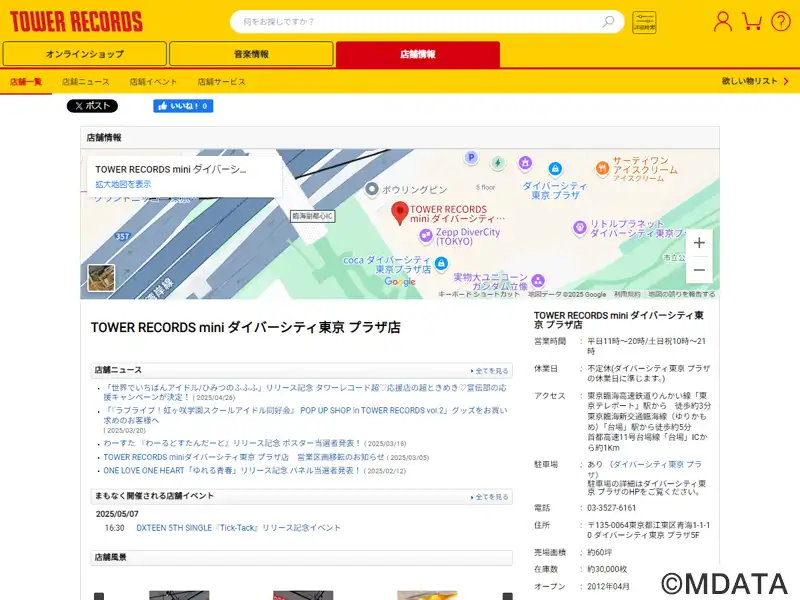Click the coca DiverCity shop marker icon
800x600 pixels.
tap(441, 263)
